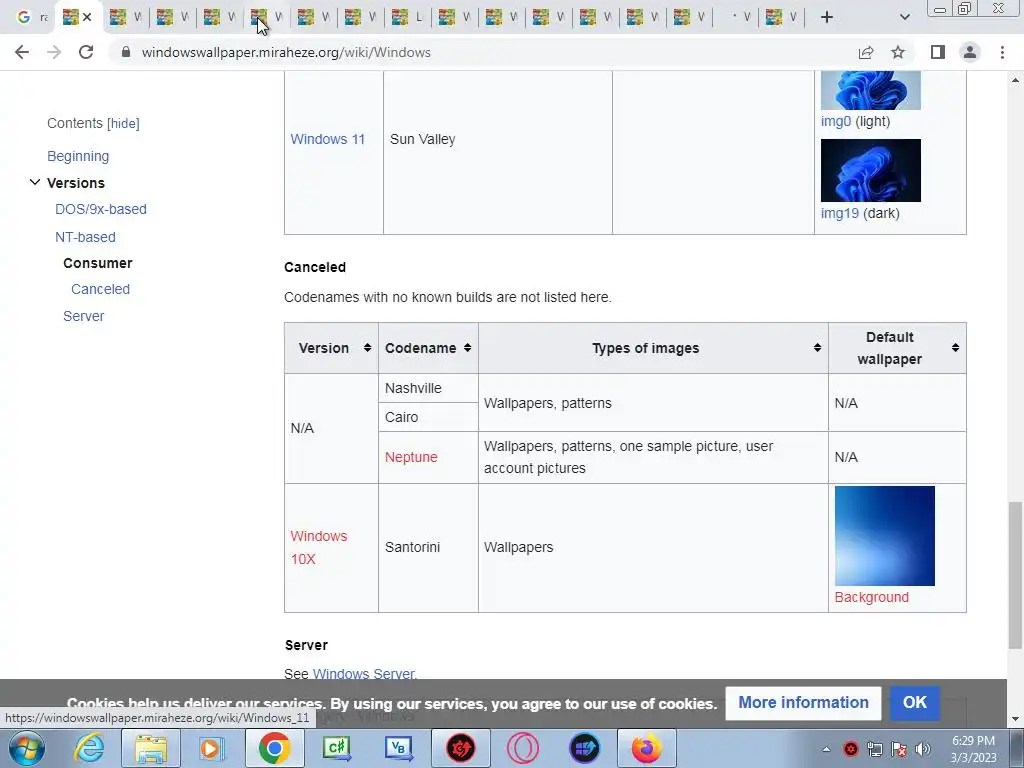Open the Chrome three-dot menu
The image size is (1024, 768).
1002,52
